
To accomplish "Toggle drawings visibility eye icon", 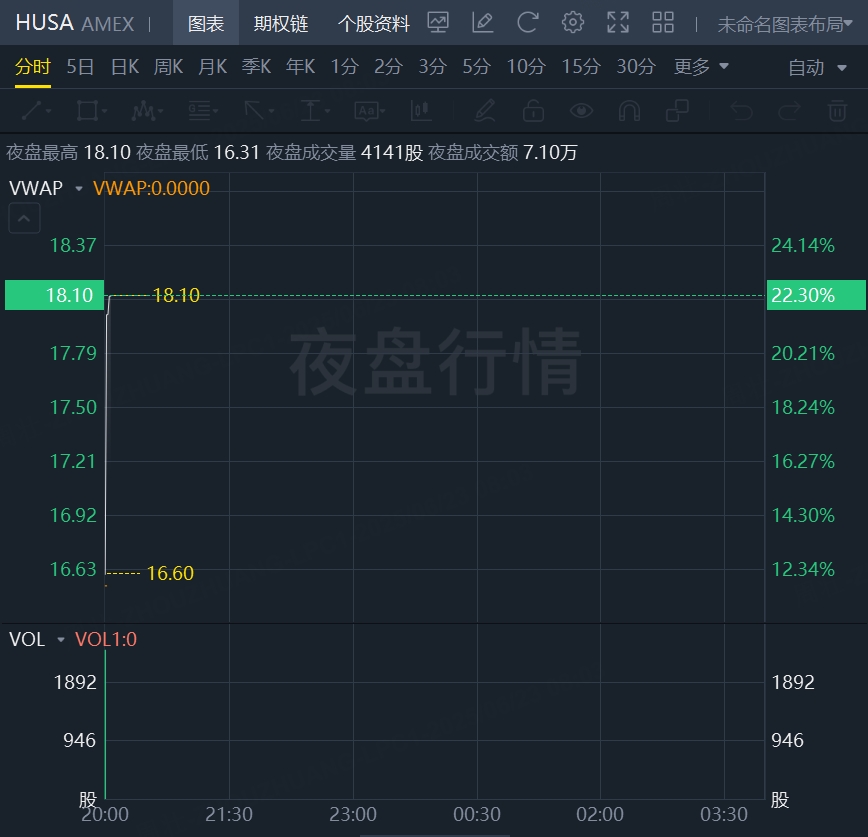I will [x=581, y=111].
